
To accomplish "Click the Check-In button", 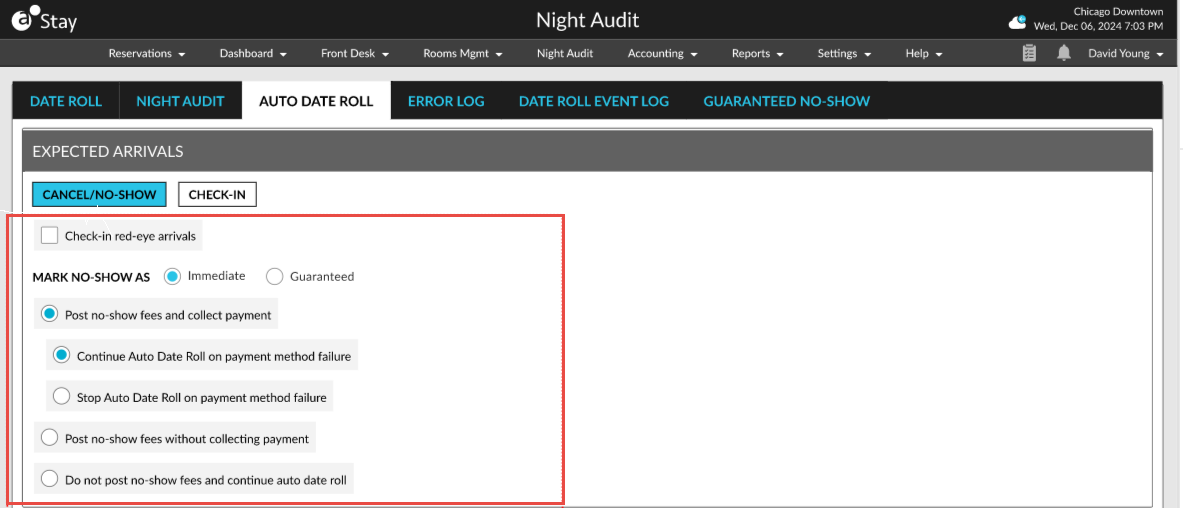I will 217,195.
